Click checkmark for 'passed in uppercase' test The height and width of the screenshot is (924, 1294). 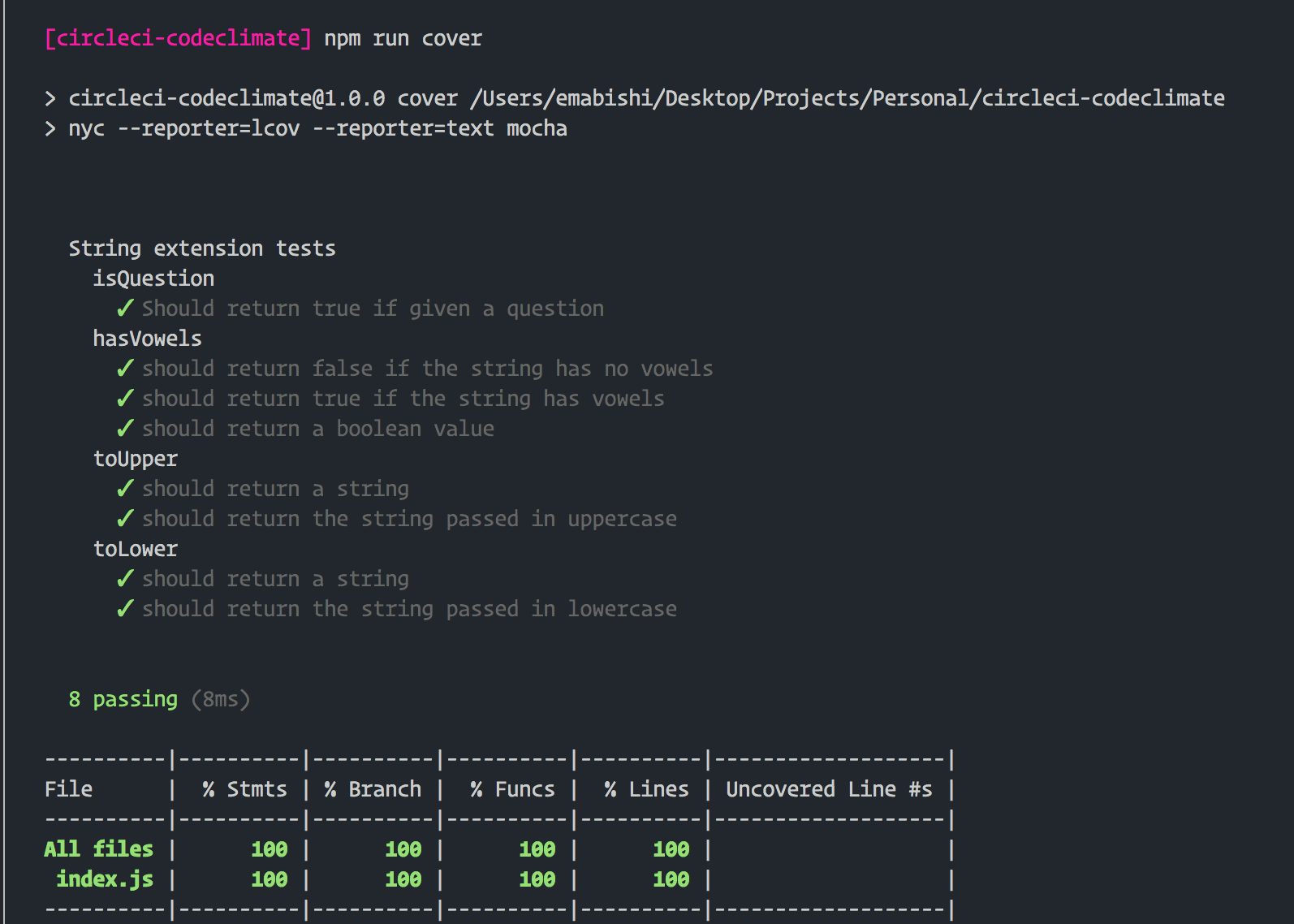(125, 519)
